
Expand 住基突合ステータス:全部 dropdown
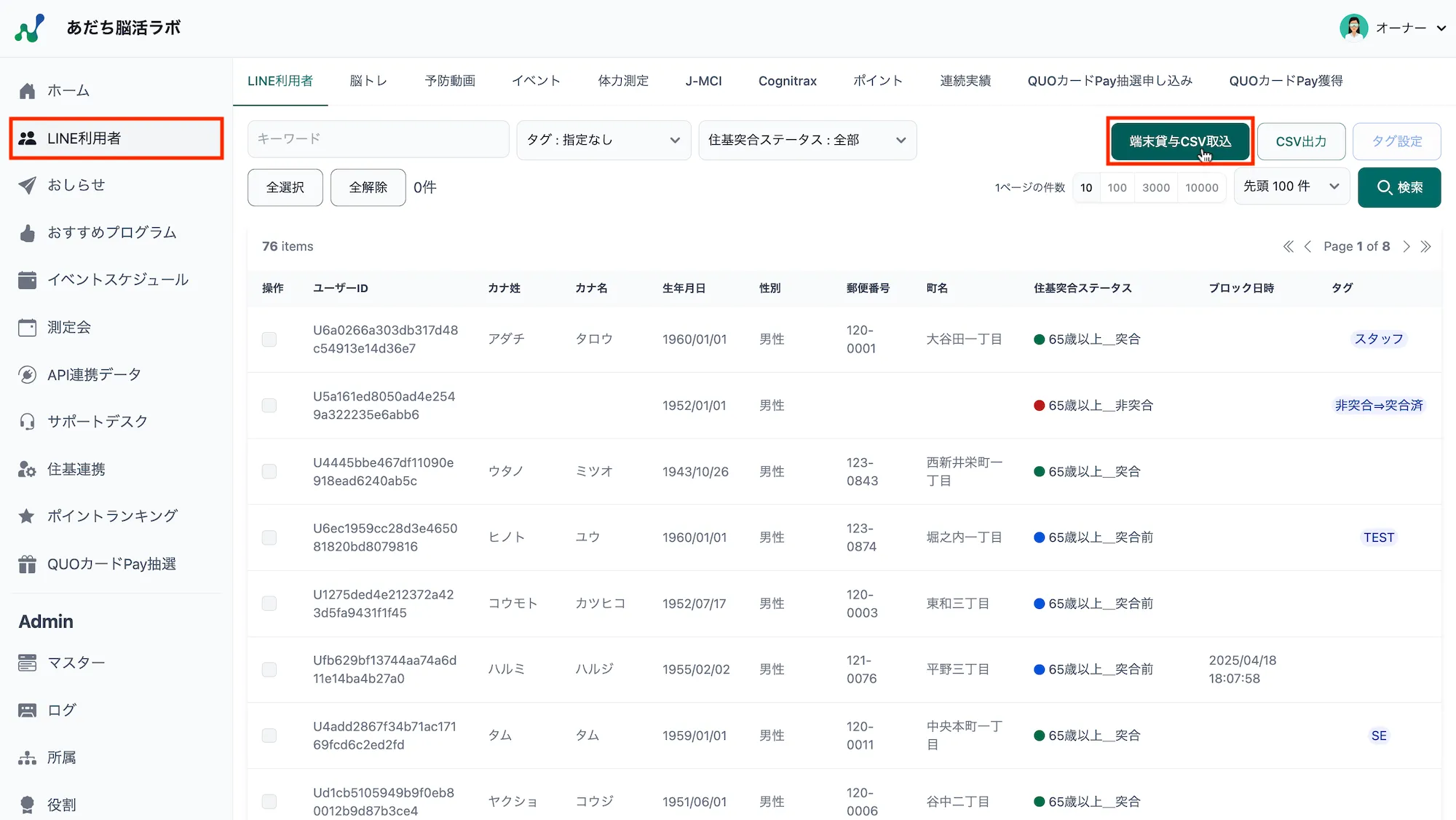[807, 140]
